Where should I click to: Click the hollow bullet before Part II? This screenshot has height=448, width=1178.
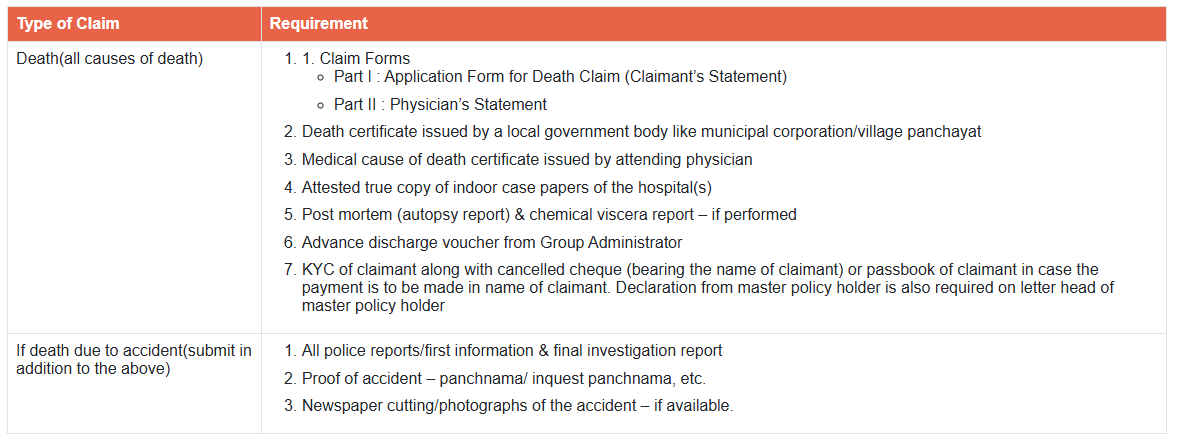(x=322, y=104)
